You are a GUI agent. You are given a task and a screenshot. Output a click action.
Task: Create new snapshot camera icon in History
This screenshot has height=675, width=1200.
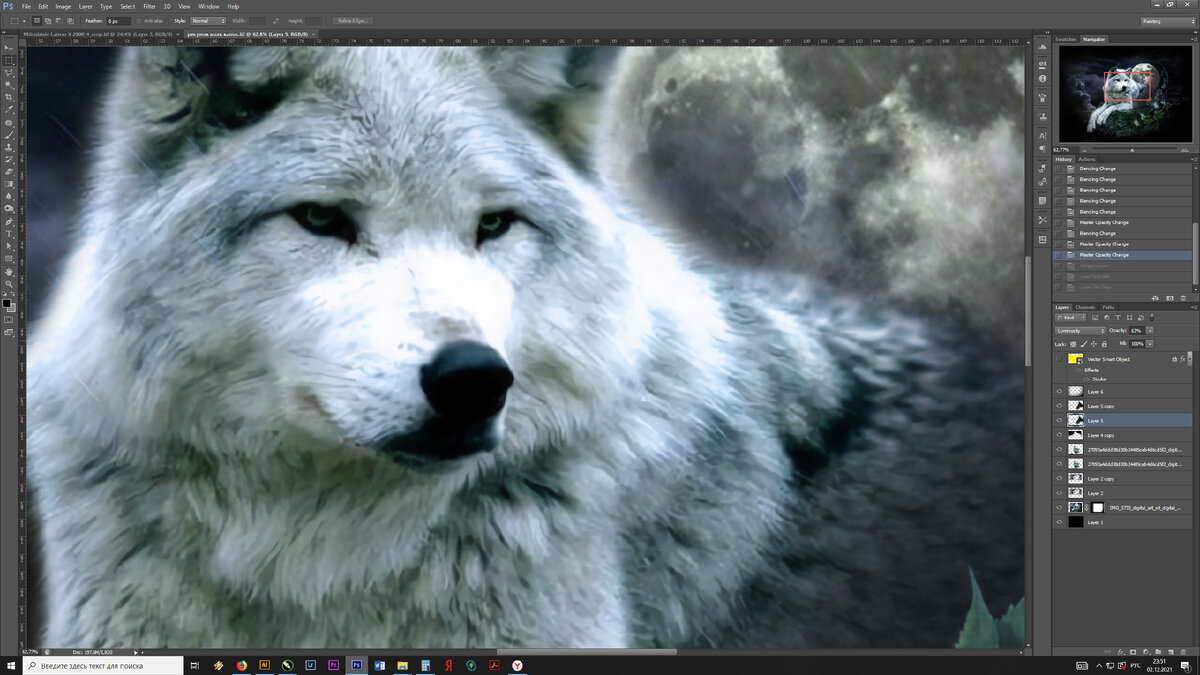(1170, 298)
